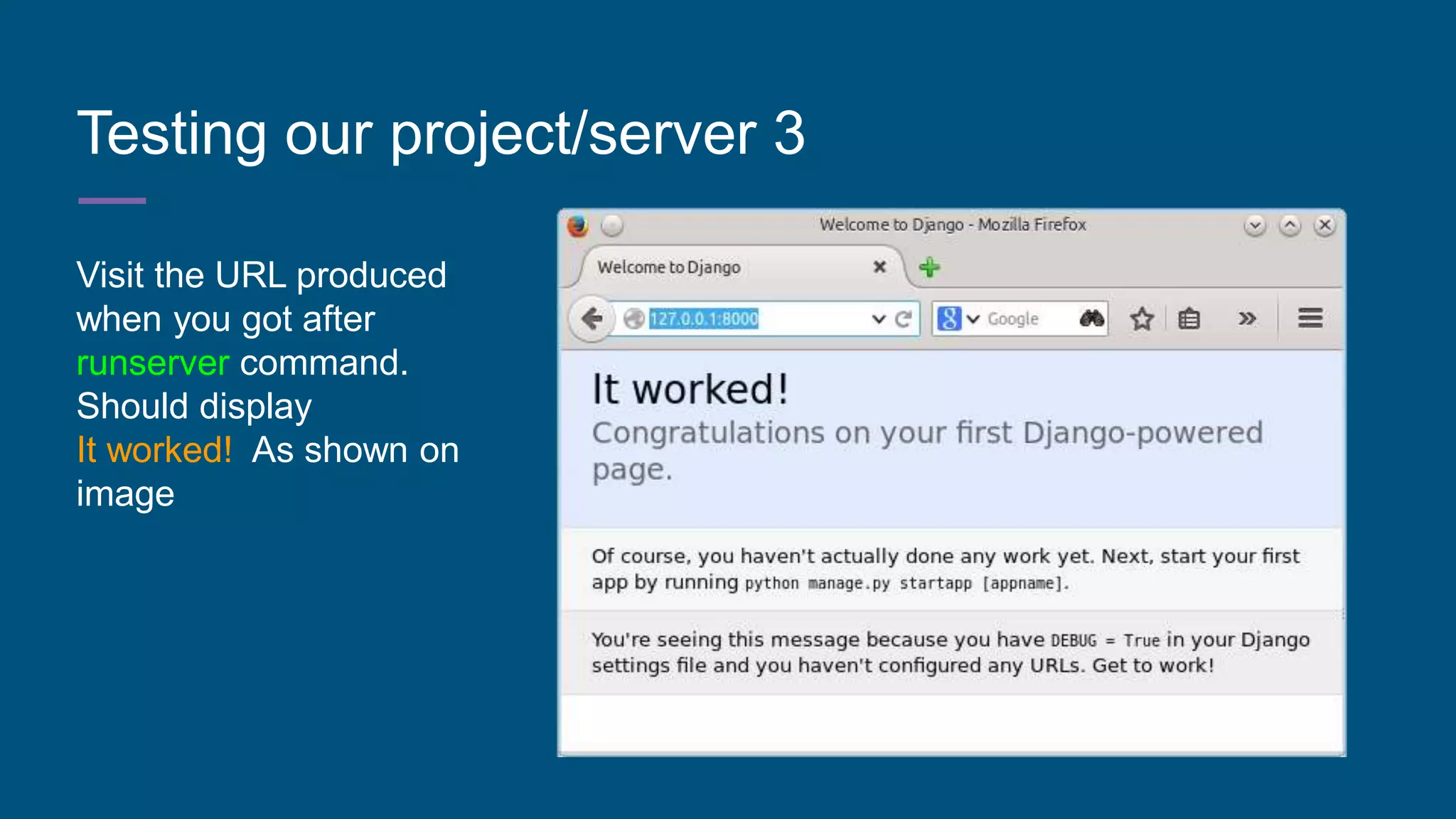This screenshot has width=1456, height=819.
Task: Open a new tab with green plus
Action: coord(929,268)
